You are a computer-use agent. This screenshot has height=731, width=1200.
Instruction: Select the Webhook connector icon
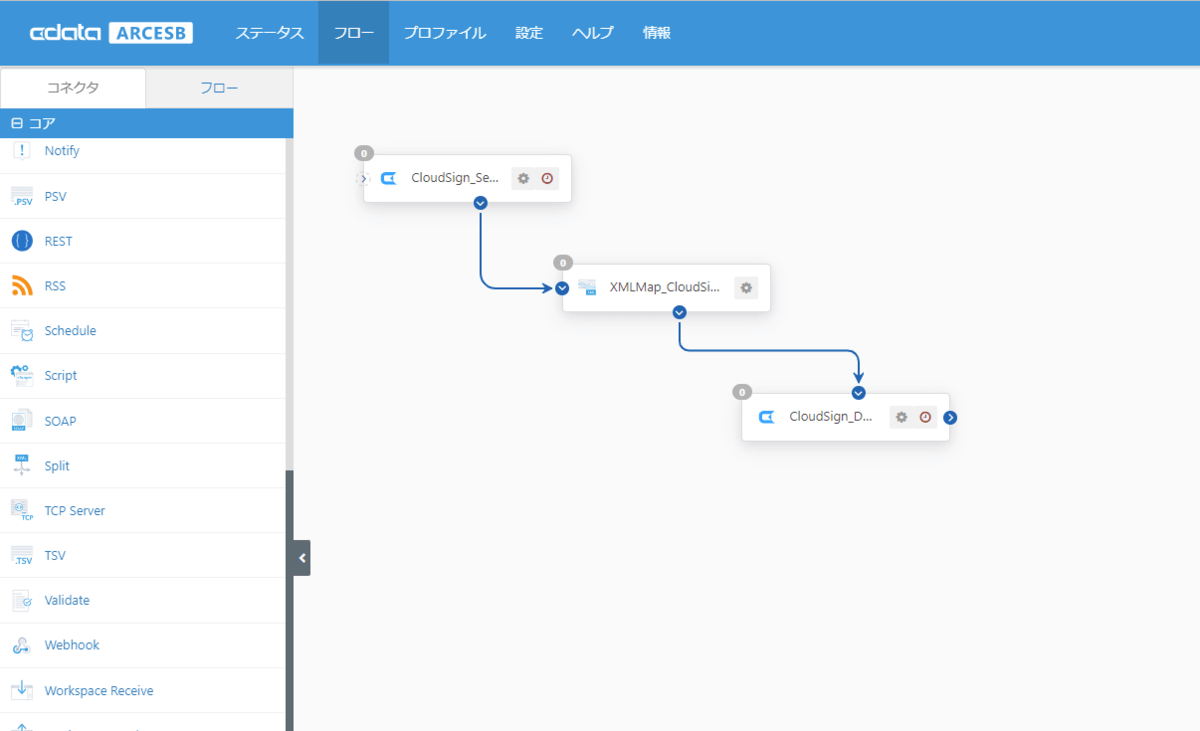point(22,645)
